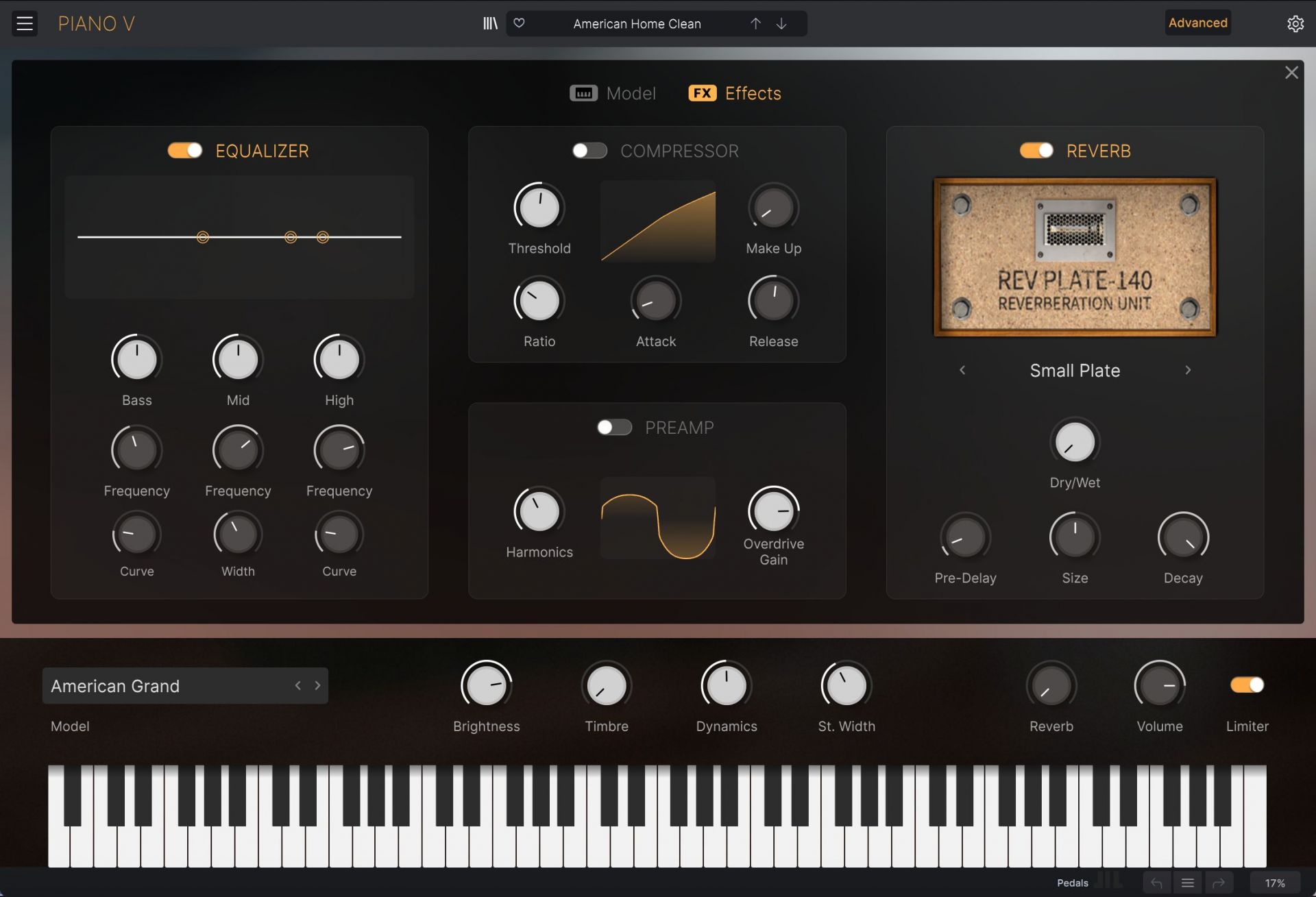Click the reverb Decay knob

coord(1183,537)
